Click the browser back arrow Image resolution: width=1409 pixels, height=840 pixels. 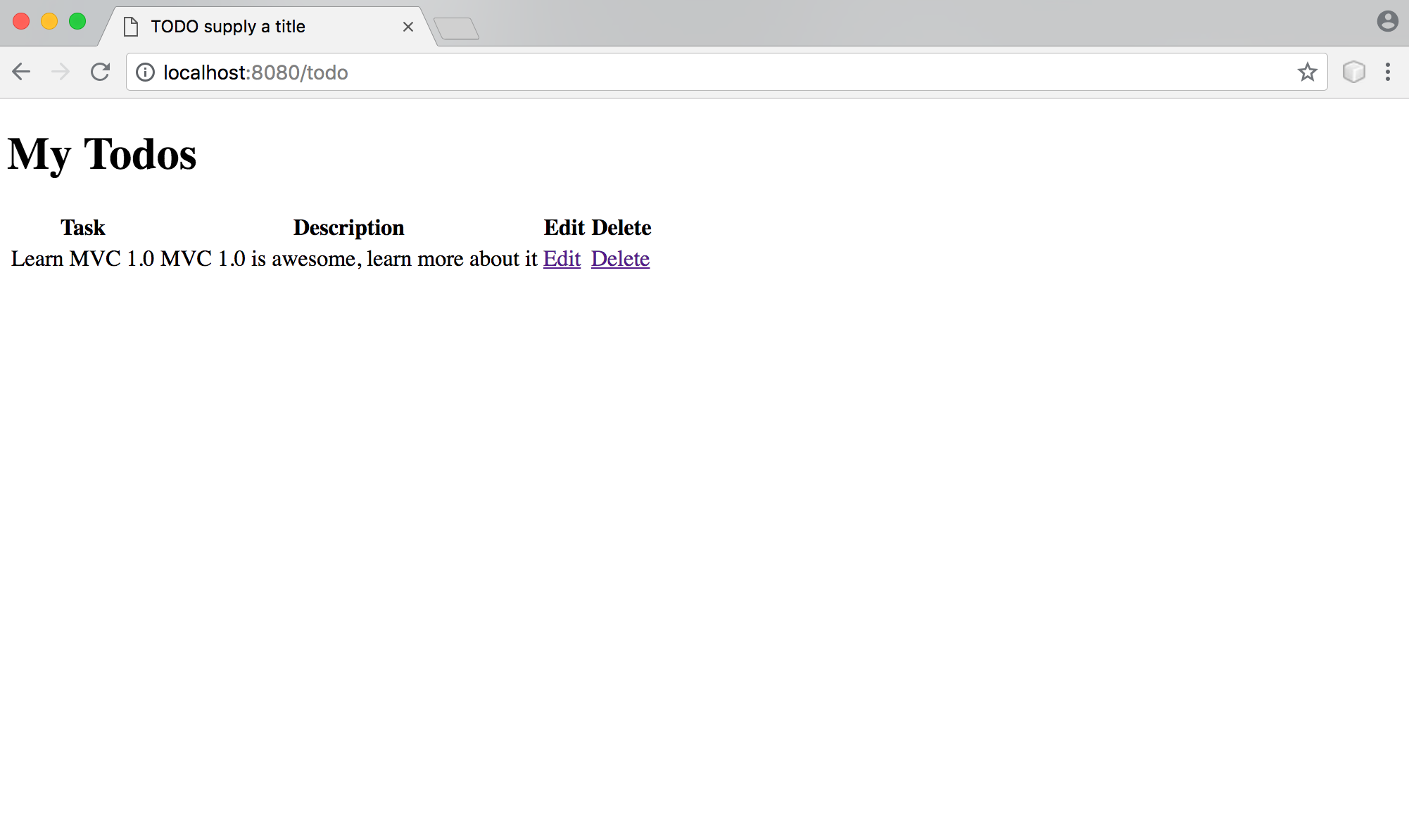21,72
